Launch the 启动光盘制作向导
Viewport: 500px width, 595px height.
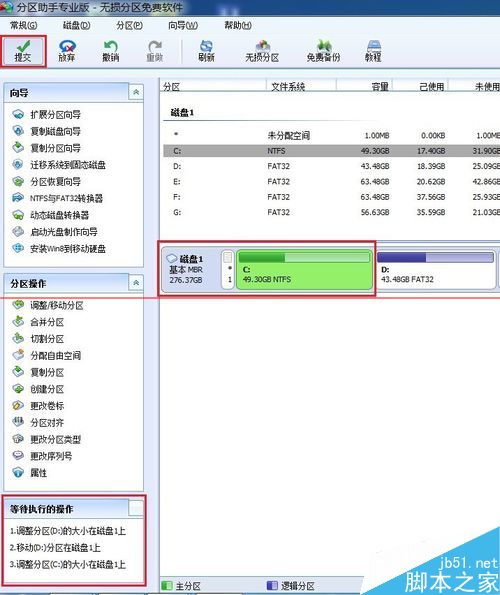55,232
